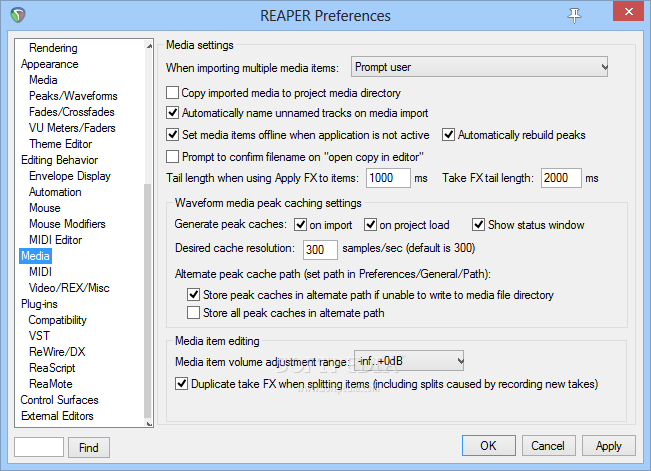Open the importing multiple media items dropdown
This screenshot has height=471, width=651.
tap(479, 67)
